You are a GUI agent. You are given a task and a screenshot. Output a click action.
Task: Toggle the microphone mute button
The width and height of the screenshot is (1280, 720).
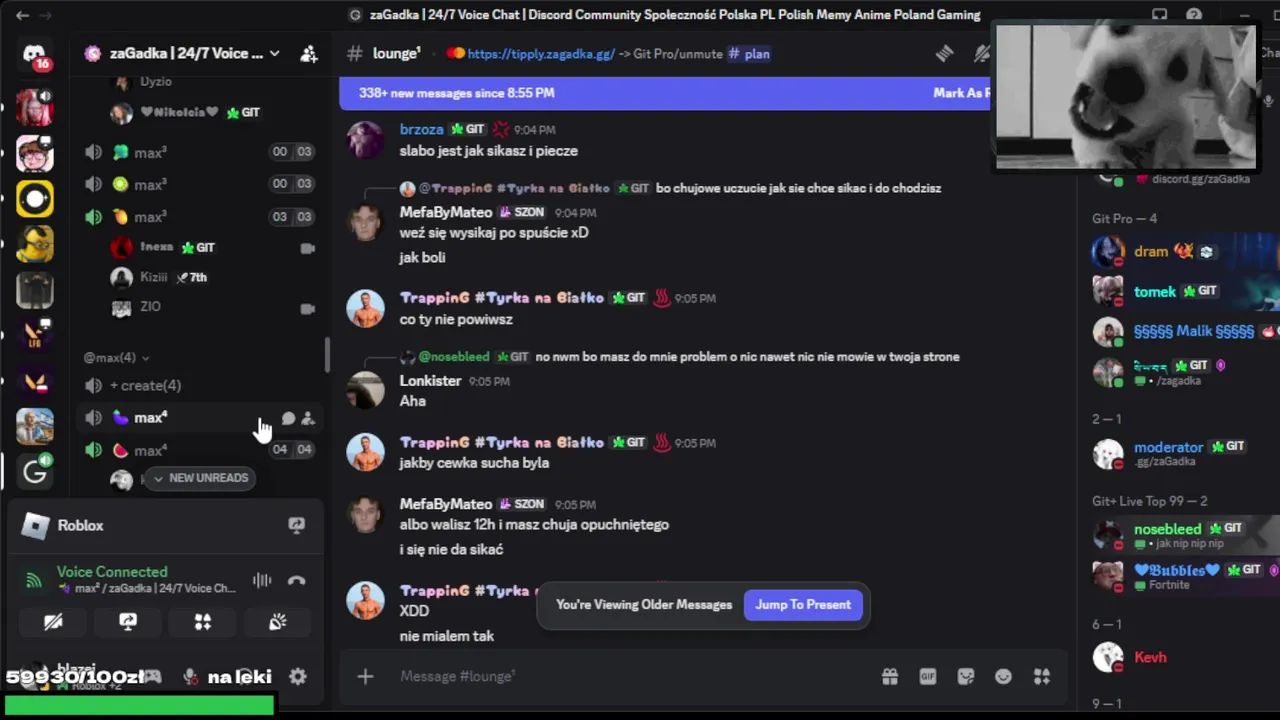click(190, 677)
